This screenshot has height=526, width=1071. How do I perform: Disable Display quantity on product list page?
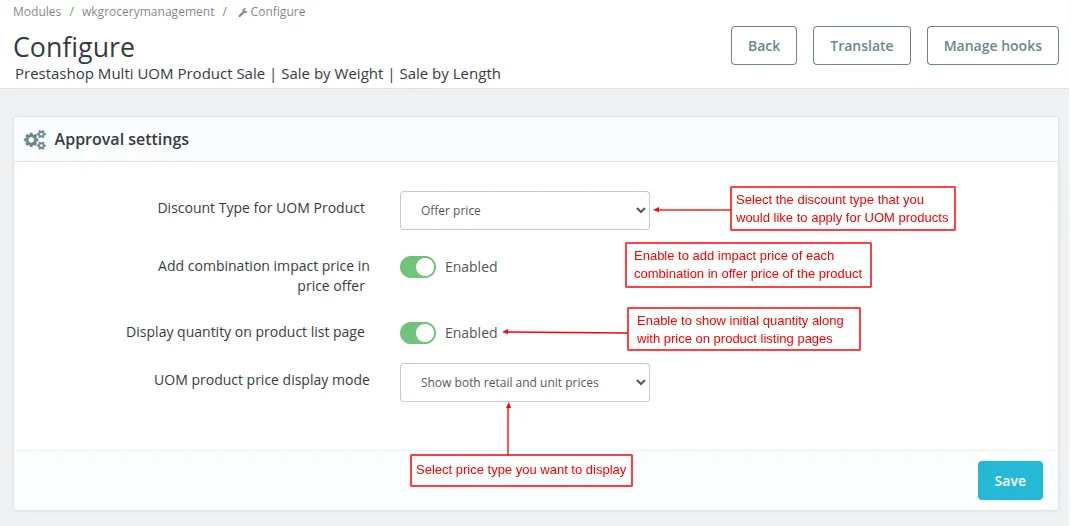[x=418, y=333]
